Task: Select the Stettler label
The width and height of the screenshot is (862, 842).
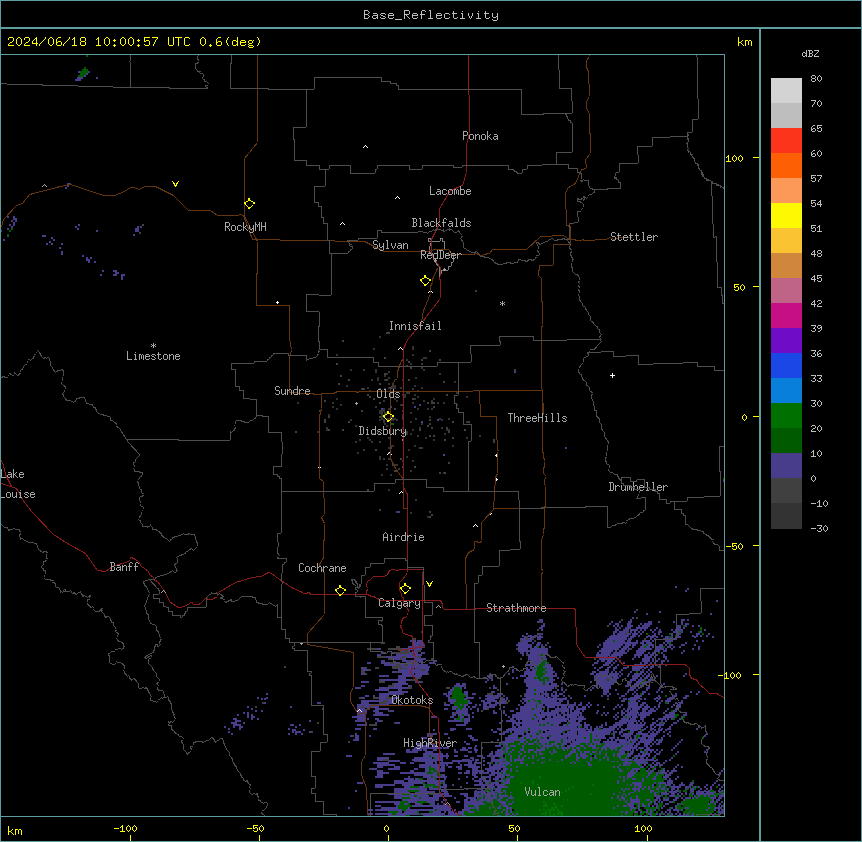Action: 634,237
